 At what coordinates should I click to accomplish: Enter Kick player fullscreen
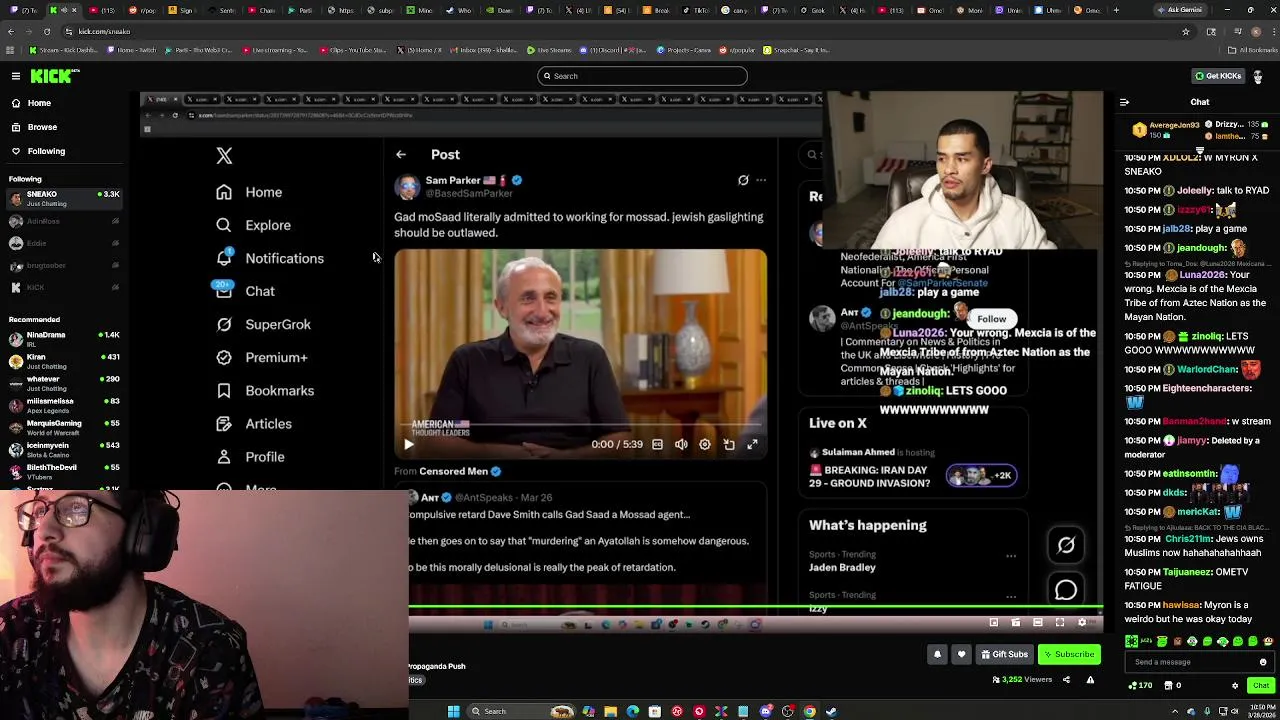[1060, 622]
